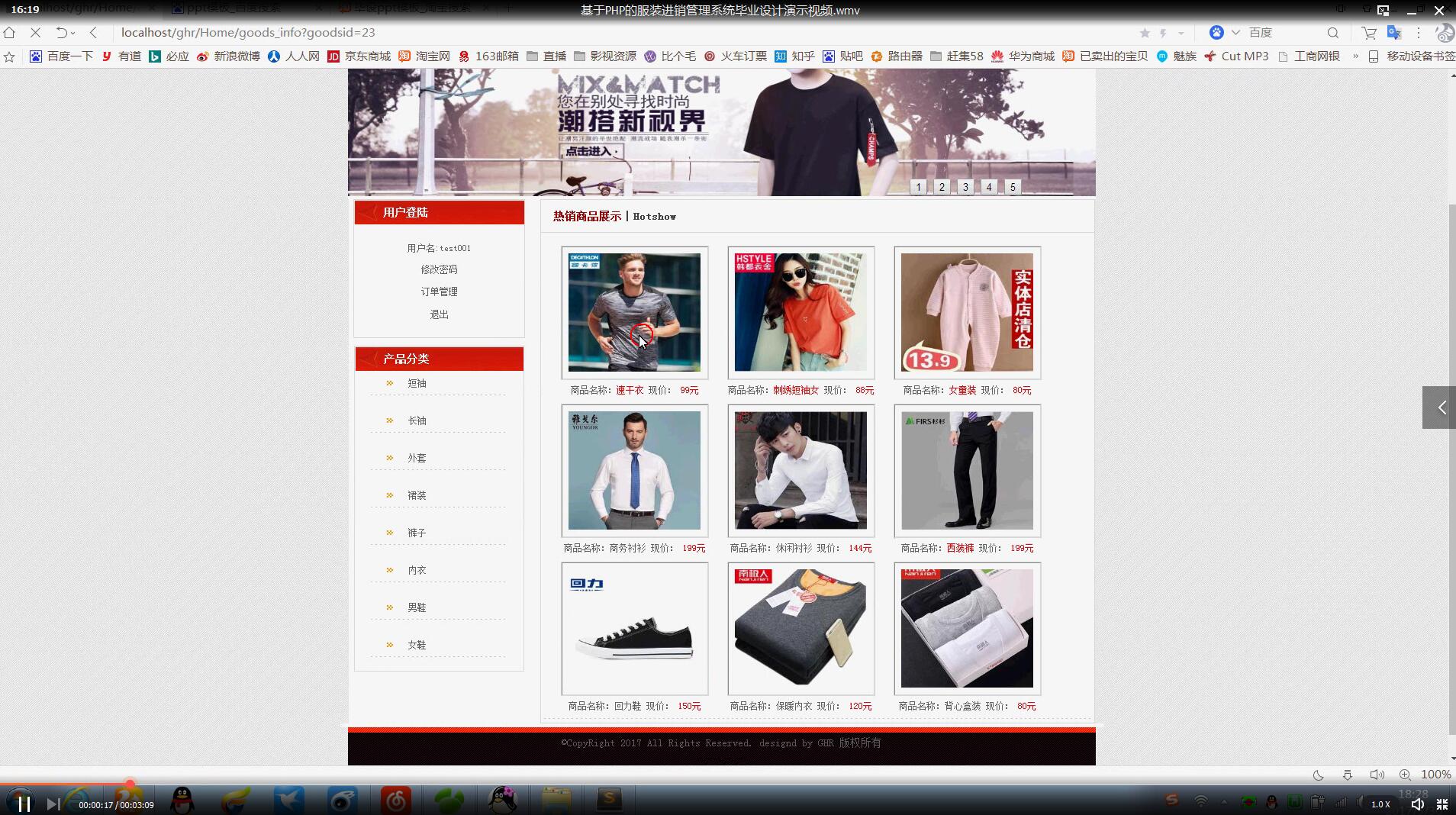1456x815 pixels.
Task: Stop page loading with the X icon
Action: point(36,33)
